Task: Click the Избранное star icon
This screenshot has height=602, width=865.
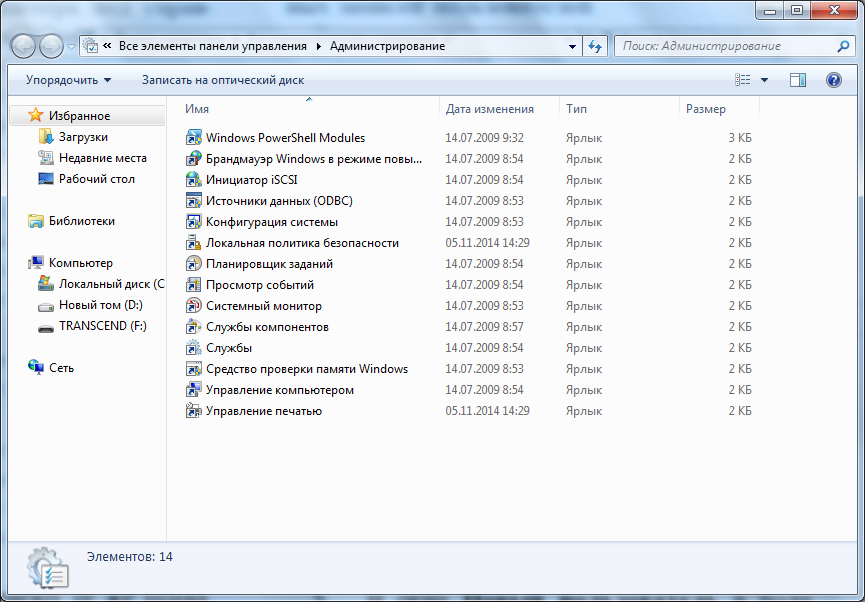Action: 36,115
